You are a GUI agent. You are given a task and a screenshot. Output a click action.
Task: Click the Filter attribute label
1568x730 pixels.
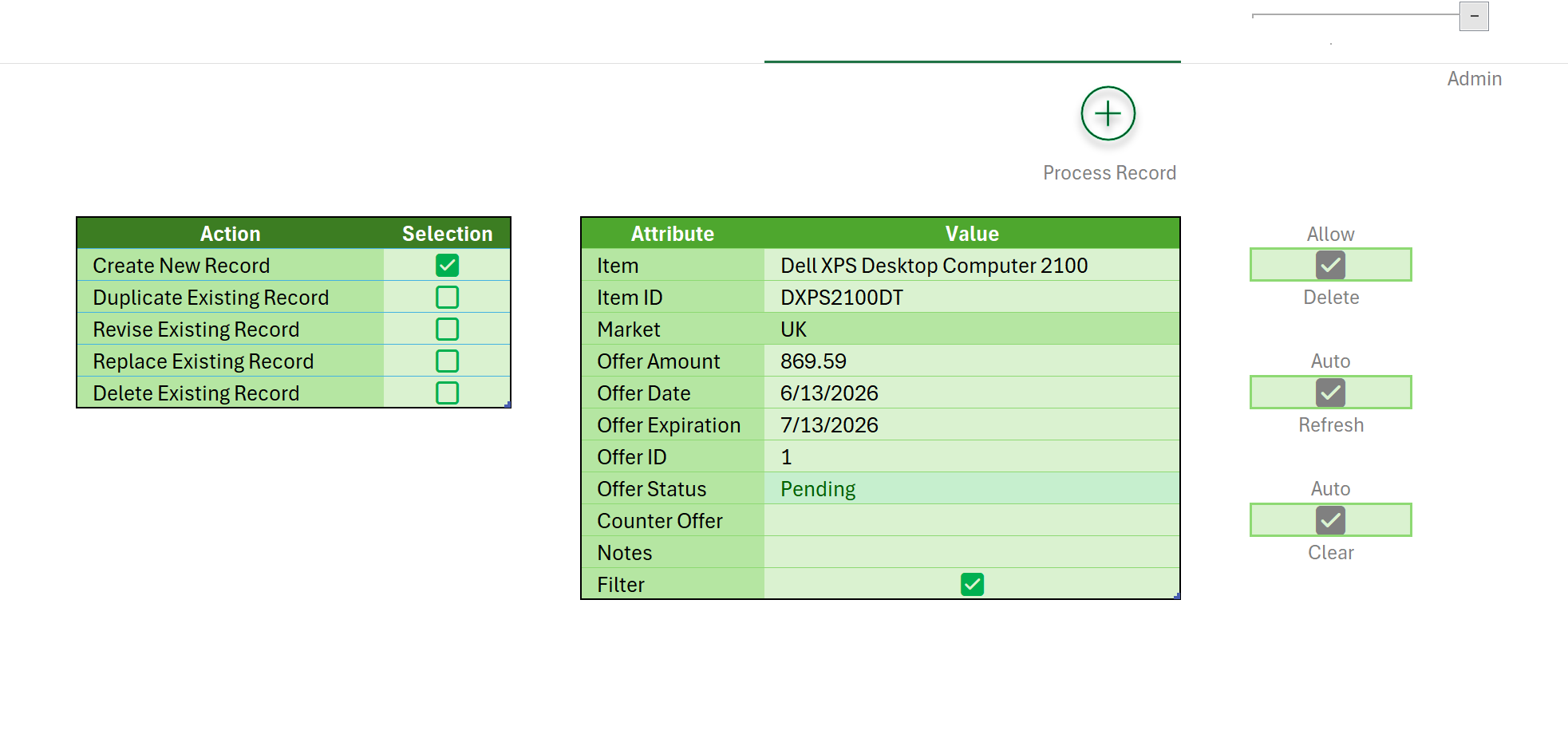(621, 585)
